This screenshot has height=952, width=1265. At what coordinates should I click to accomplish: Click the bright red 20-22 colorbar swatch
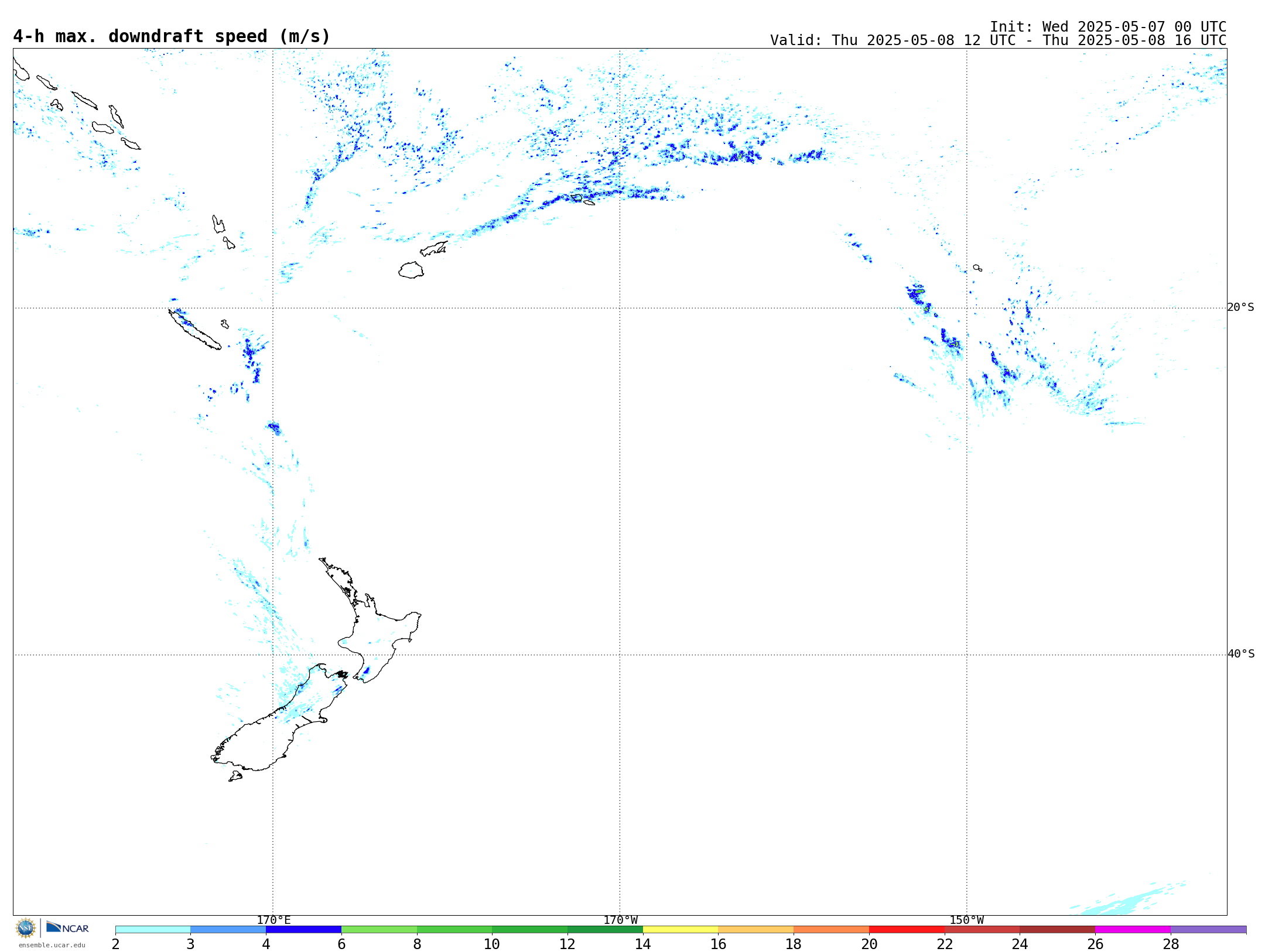pos(907,930)
